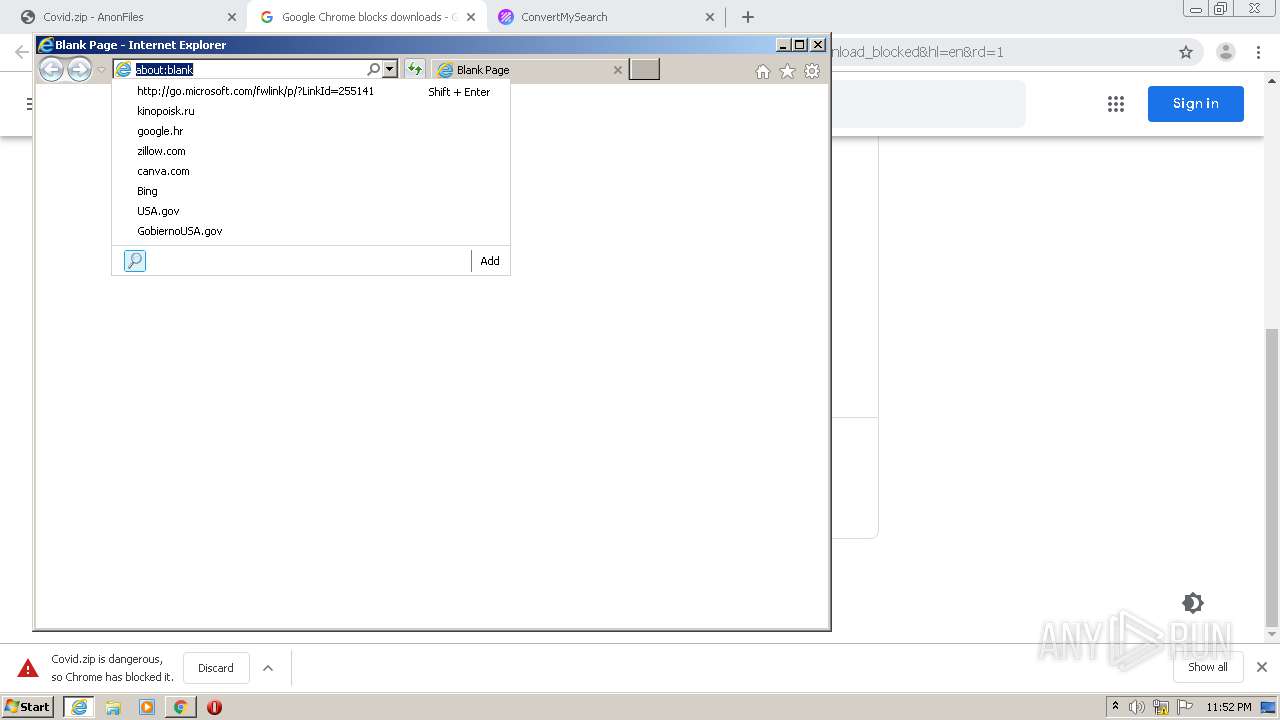1280x720 pixels.
Task: Toggle dark mode icon on help page
Action: (x=1192, y=603)
